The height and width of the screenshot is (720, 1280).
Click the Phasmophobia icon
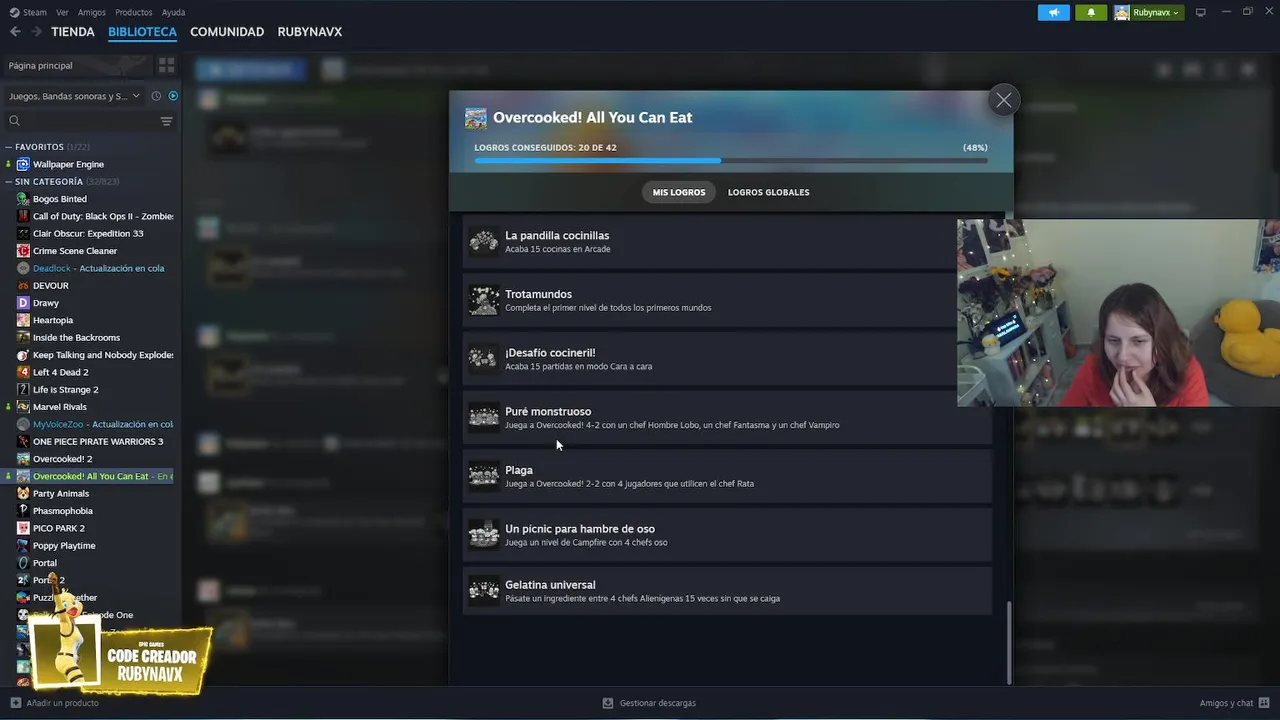23,511
